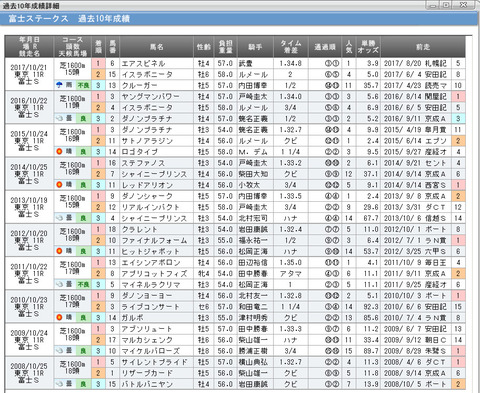Click the sunny weather icon for 2010/10/23
Screen dimensions: 480x393
[59, 317]
